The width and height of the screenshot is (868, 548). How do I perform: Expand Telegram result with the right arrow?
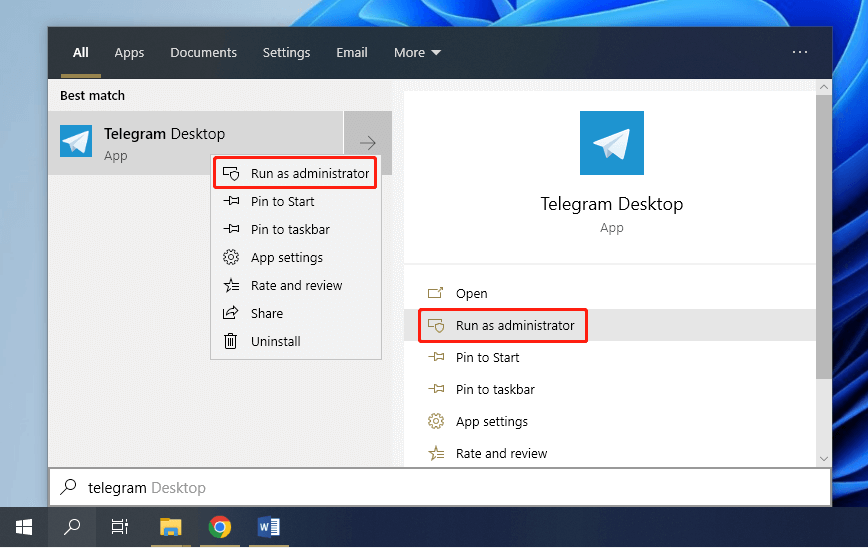(367, 143)
